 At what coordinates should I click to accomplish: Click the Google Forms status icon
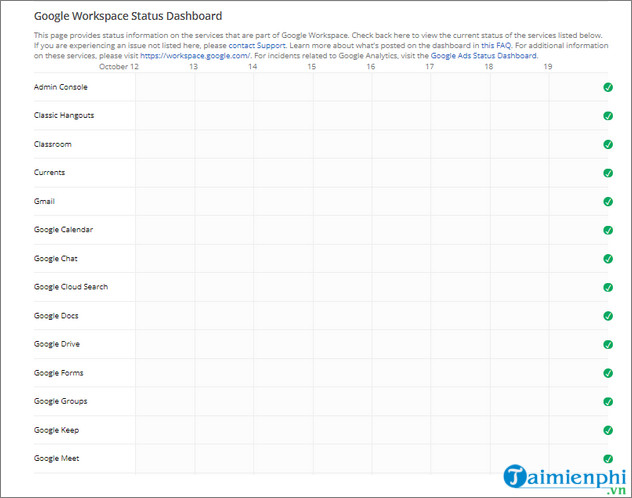coord(608,373)
